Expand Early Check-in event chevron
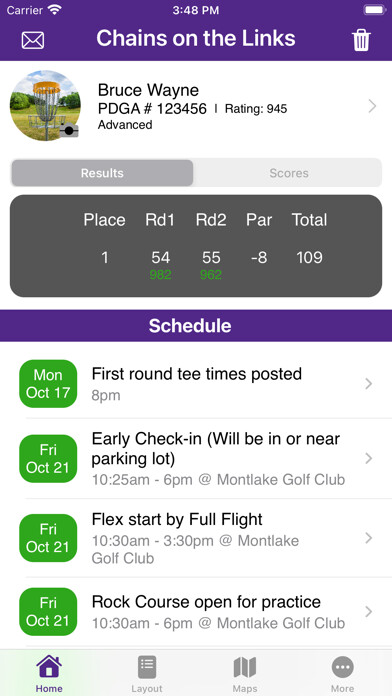The width and height of the screenshot is (392, 696). coord(368,459)
